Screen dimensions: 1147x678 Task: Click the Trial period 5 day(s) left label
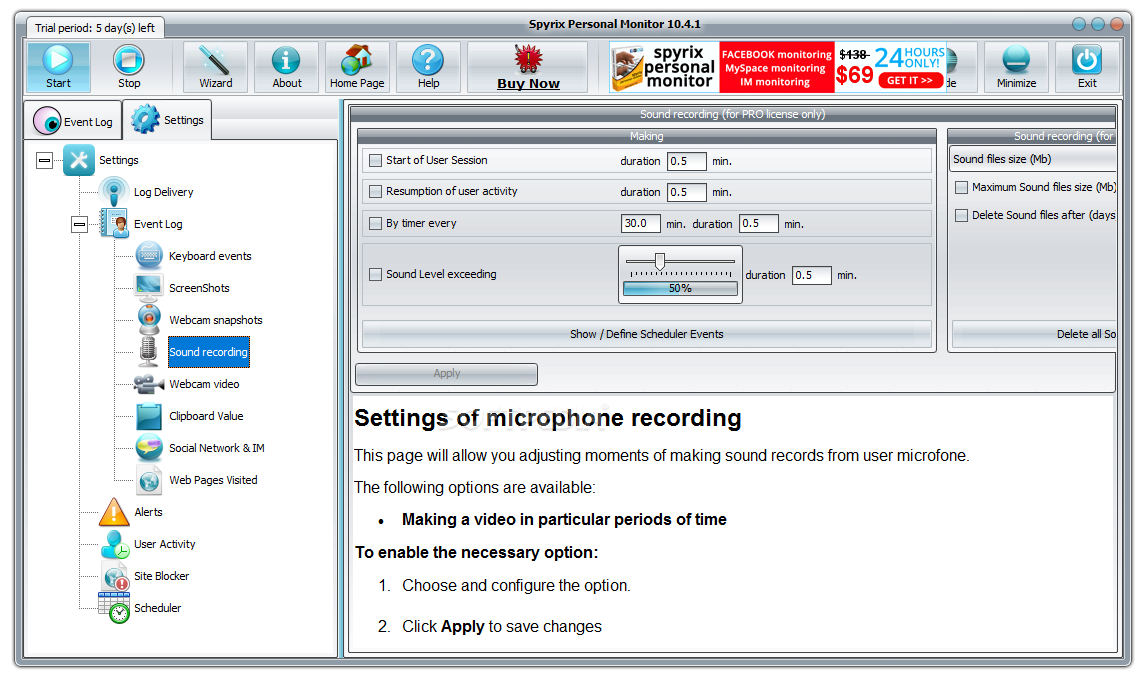[x=95, y=28]
